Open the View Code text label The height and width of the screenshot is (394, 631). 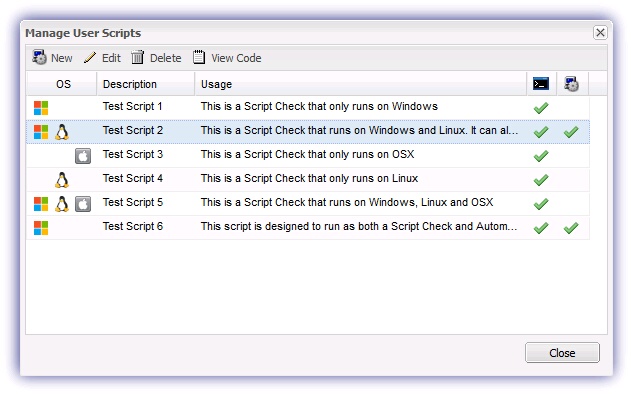(236, 58)
